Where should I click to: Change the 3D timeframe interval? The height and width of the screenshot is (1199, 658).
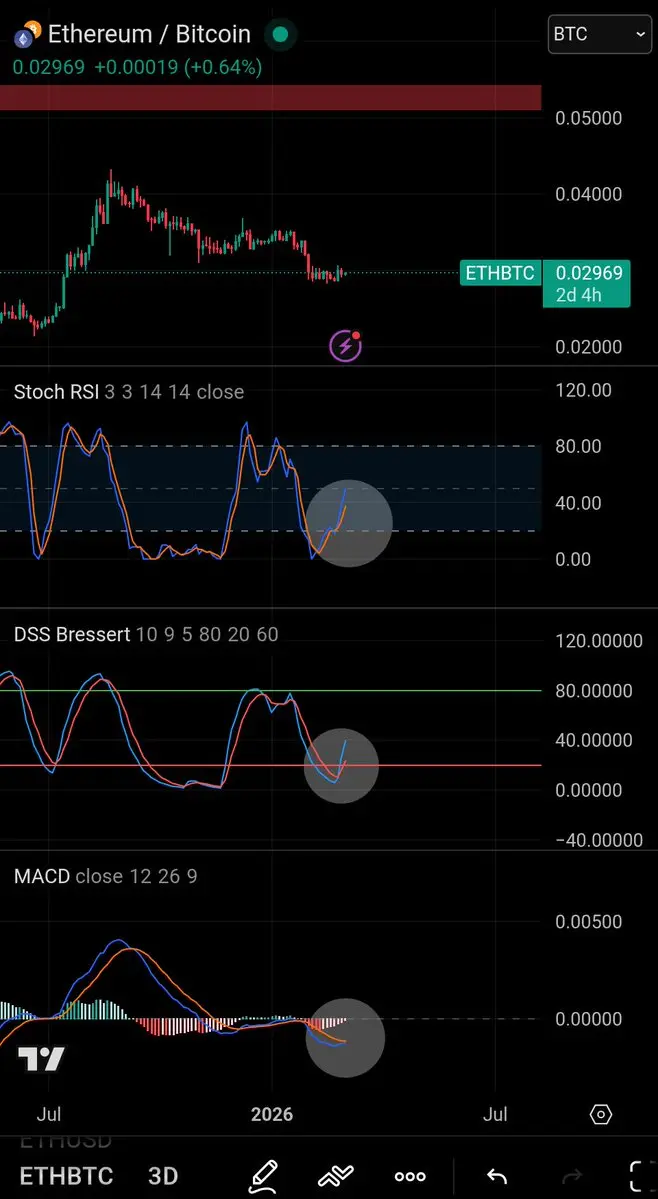point(163,1175)
